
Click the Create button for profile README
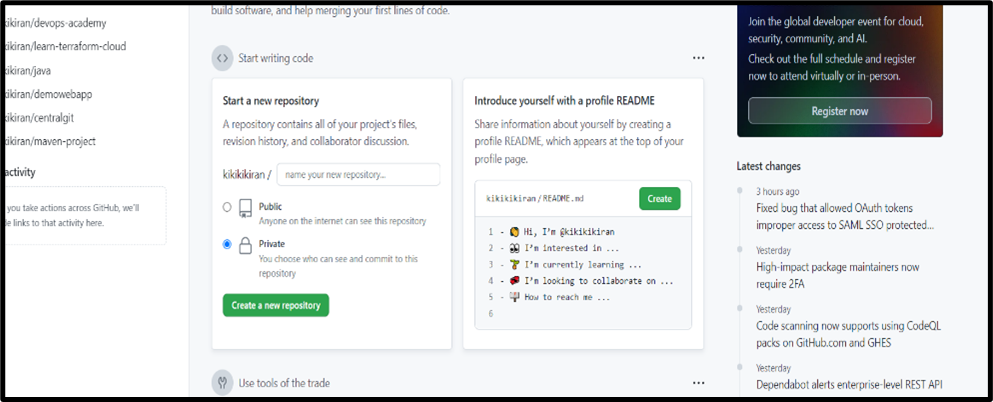659,198
